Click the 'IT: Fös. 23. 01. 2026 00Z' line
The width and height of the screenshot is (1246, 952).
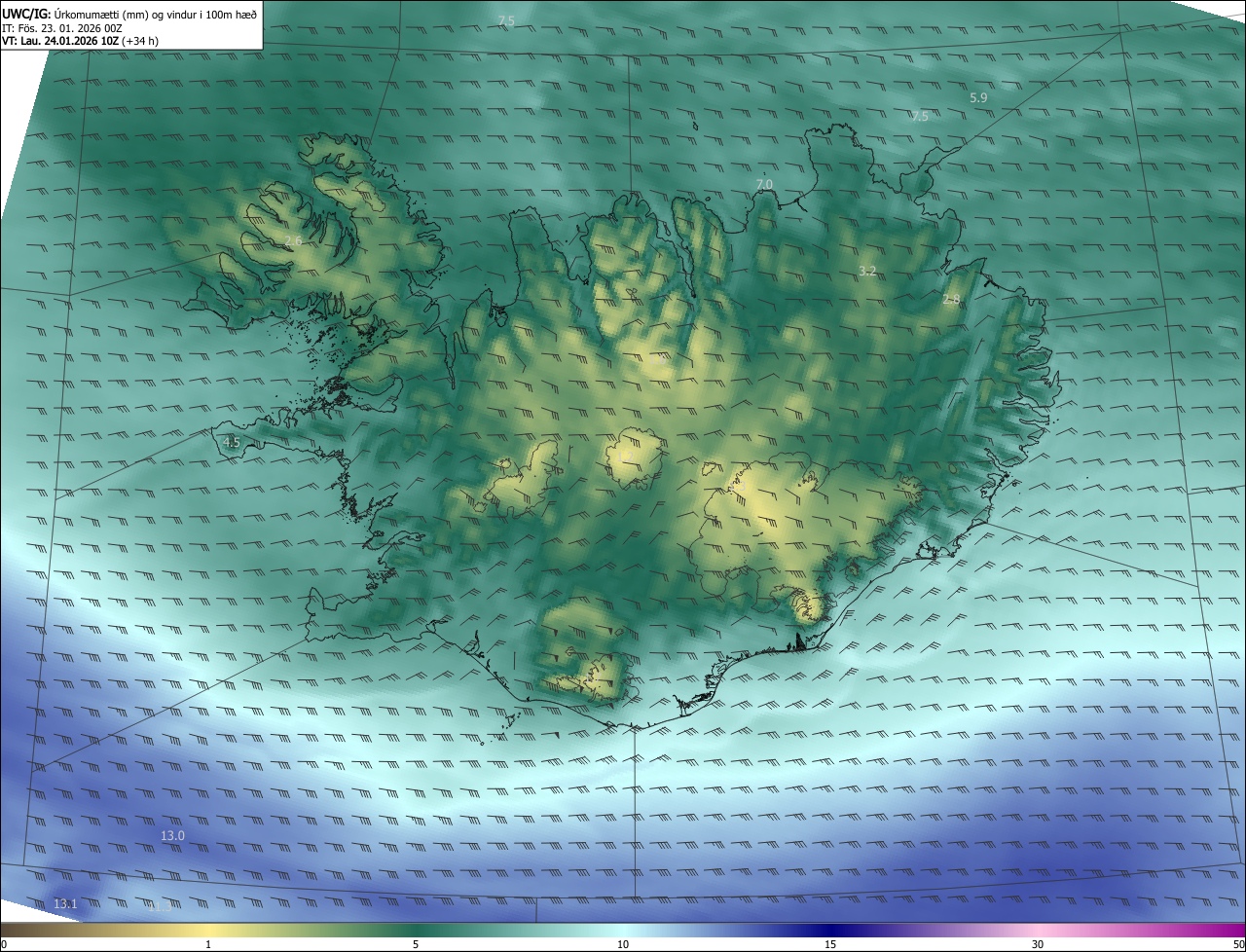tap(62, 28)
